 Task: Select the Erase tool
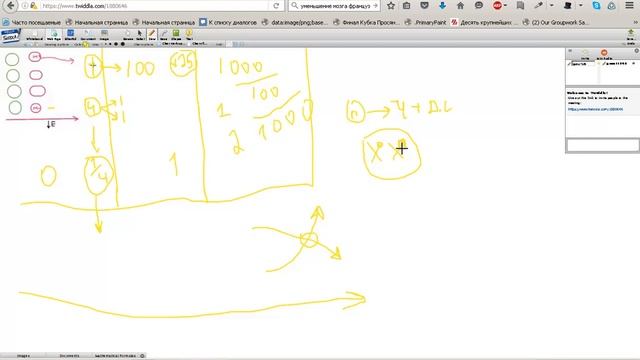[164, 35]
